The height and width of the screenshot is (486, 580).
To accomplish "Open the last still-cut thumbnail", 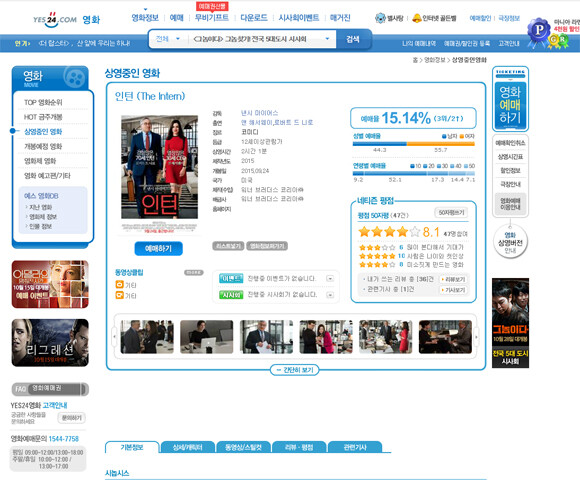I will [445, 337].
